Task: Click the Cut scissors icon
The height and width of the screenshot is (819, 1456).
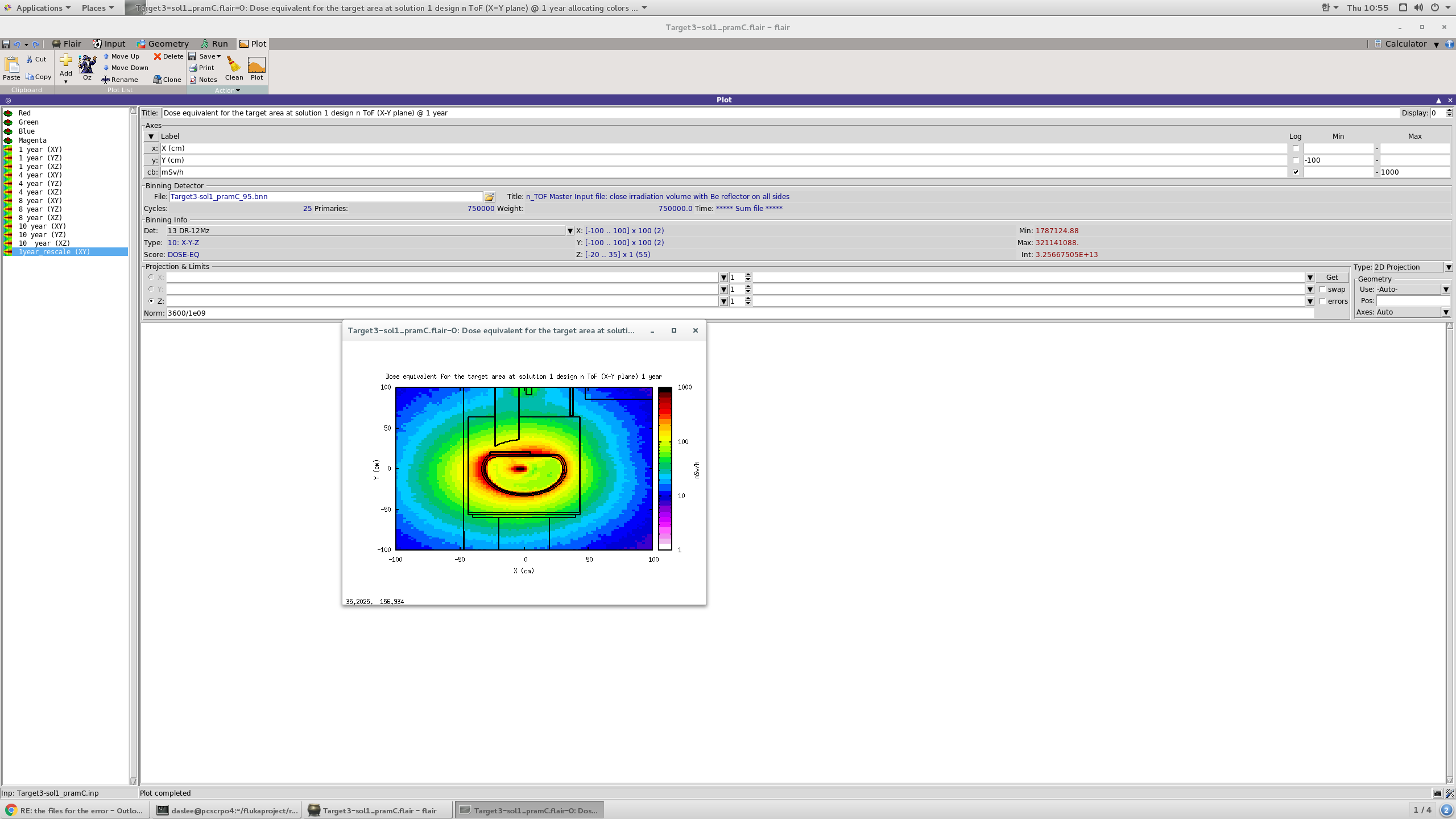Action: pos(30,59)
